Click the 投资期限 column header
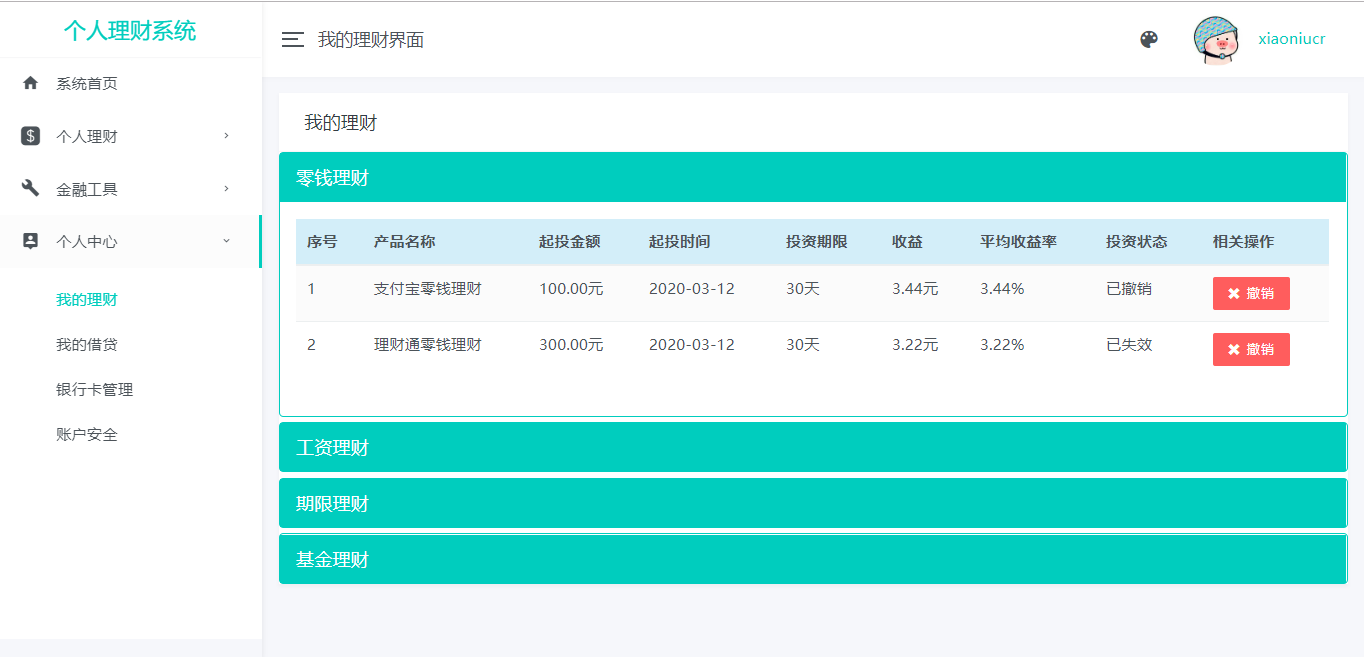 817,241
